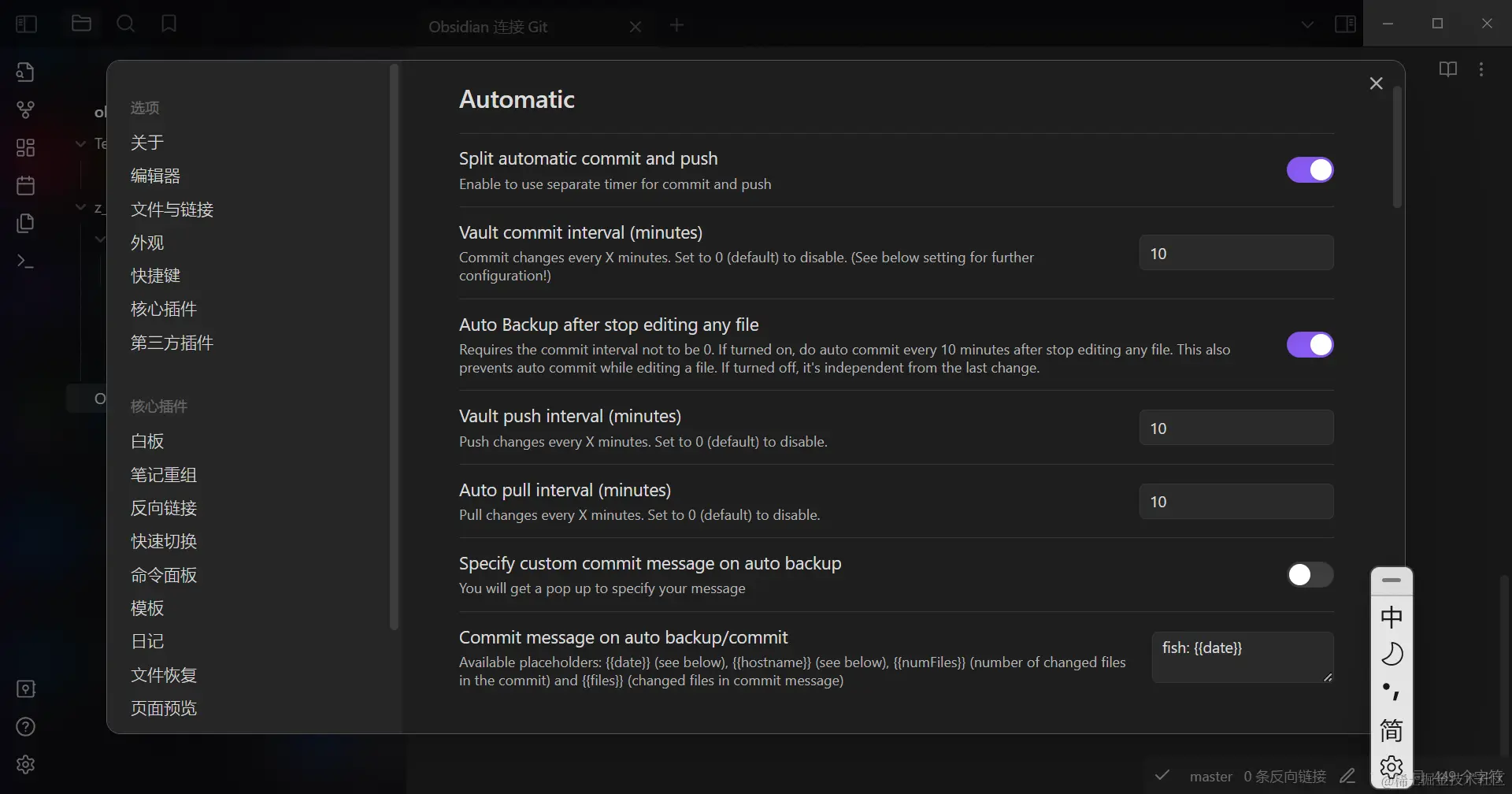Disable Split automatic commit and push

pos(1310,170)
